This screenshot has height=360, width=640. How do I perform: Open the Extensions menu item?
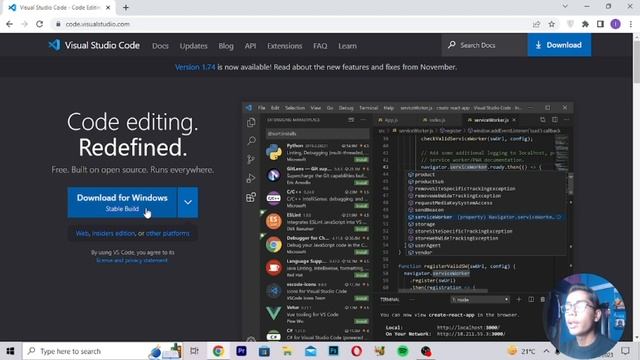click(x=284, y=46)
